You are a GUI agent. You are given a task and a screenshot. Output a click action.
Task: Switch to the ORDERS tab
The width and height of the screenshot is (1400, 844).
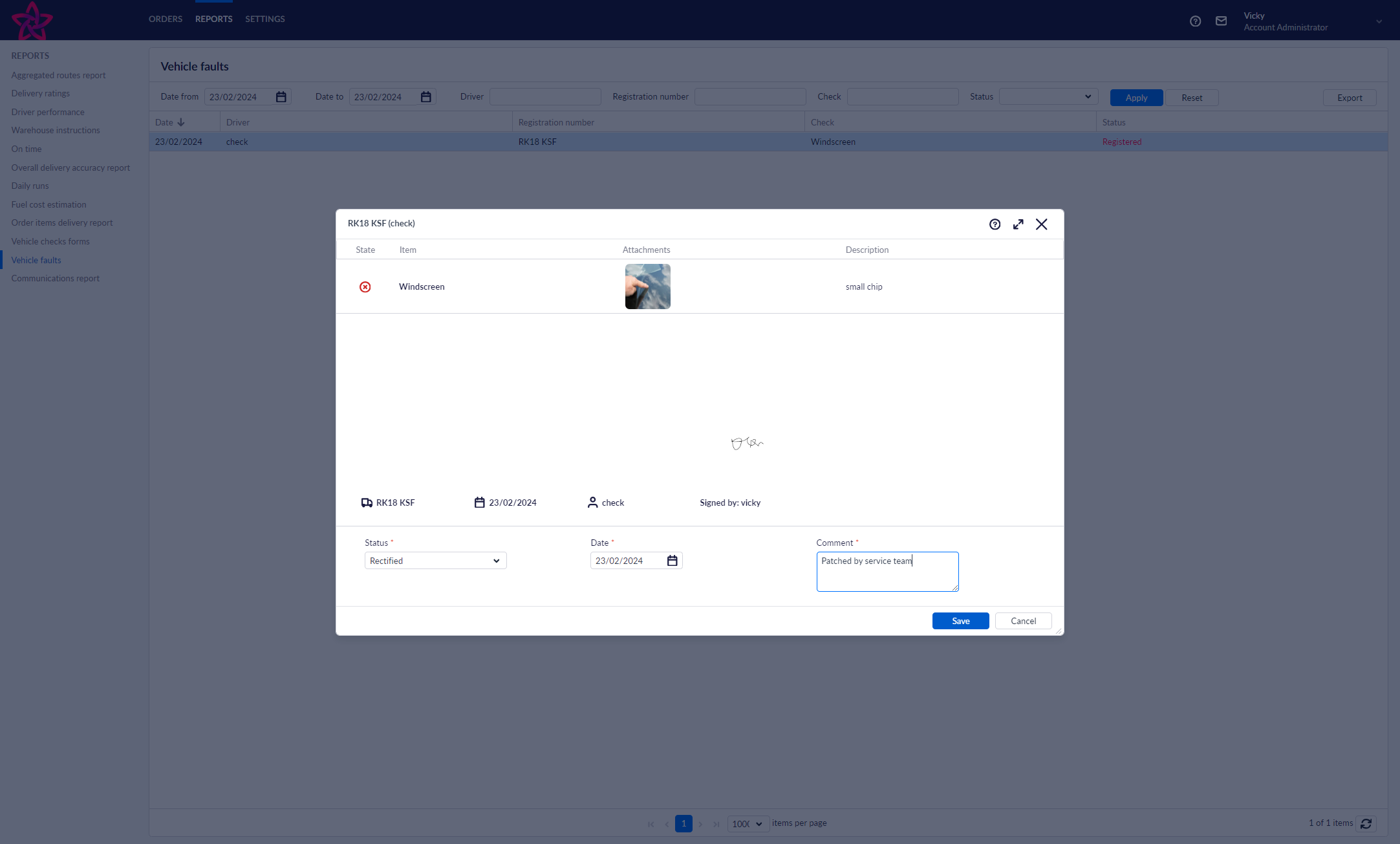[166, 19]
